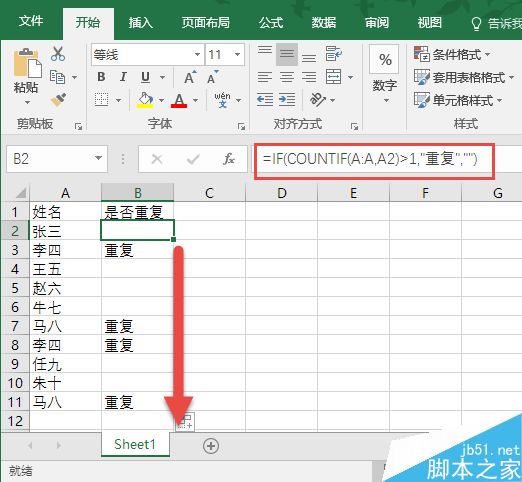522x482 pixels.
Task: Toggle middle vertical alignment
Action: point(287,54)
